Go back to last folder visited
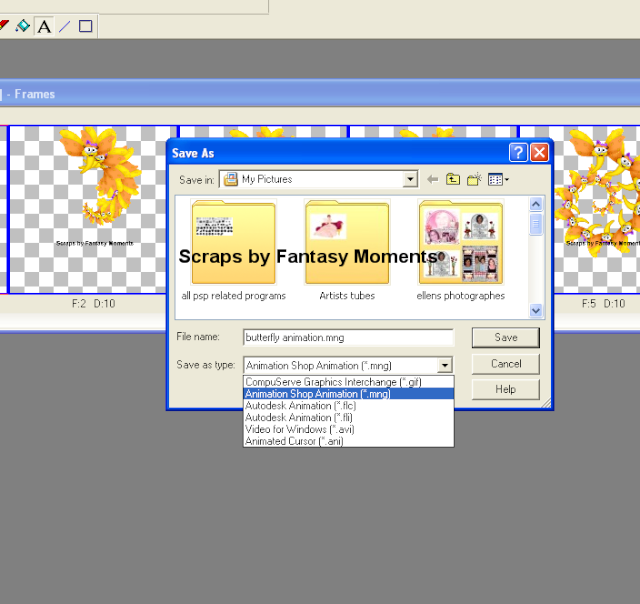The width and height of the screenshot is (640, 604). (432, 179)
